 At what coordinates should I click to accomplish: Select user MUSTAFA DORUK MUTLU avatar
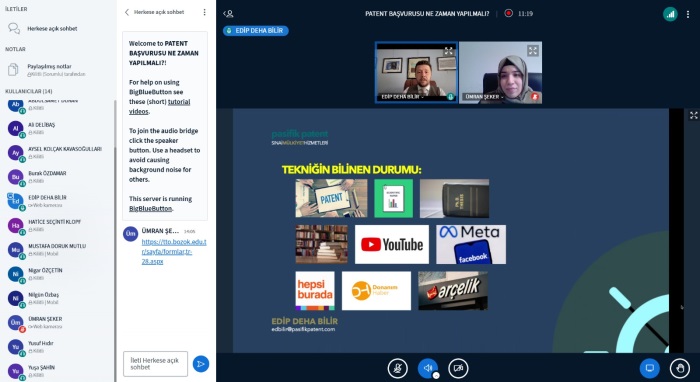(16, 250)
